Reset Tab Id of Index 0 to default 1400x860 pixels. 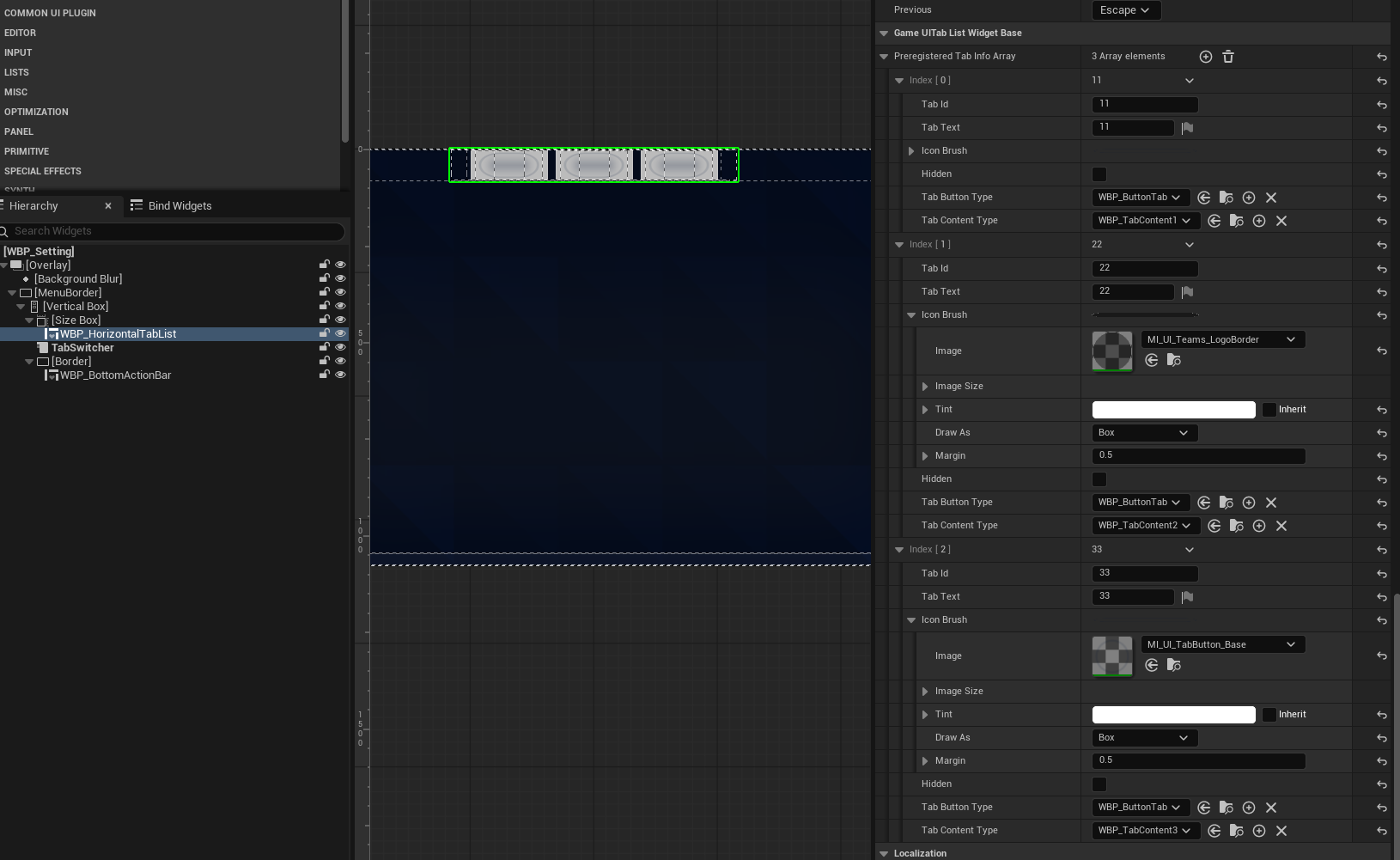[1381, 105]
